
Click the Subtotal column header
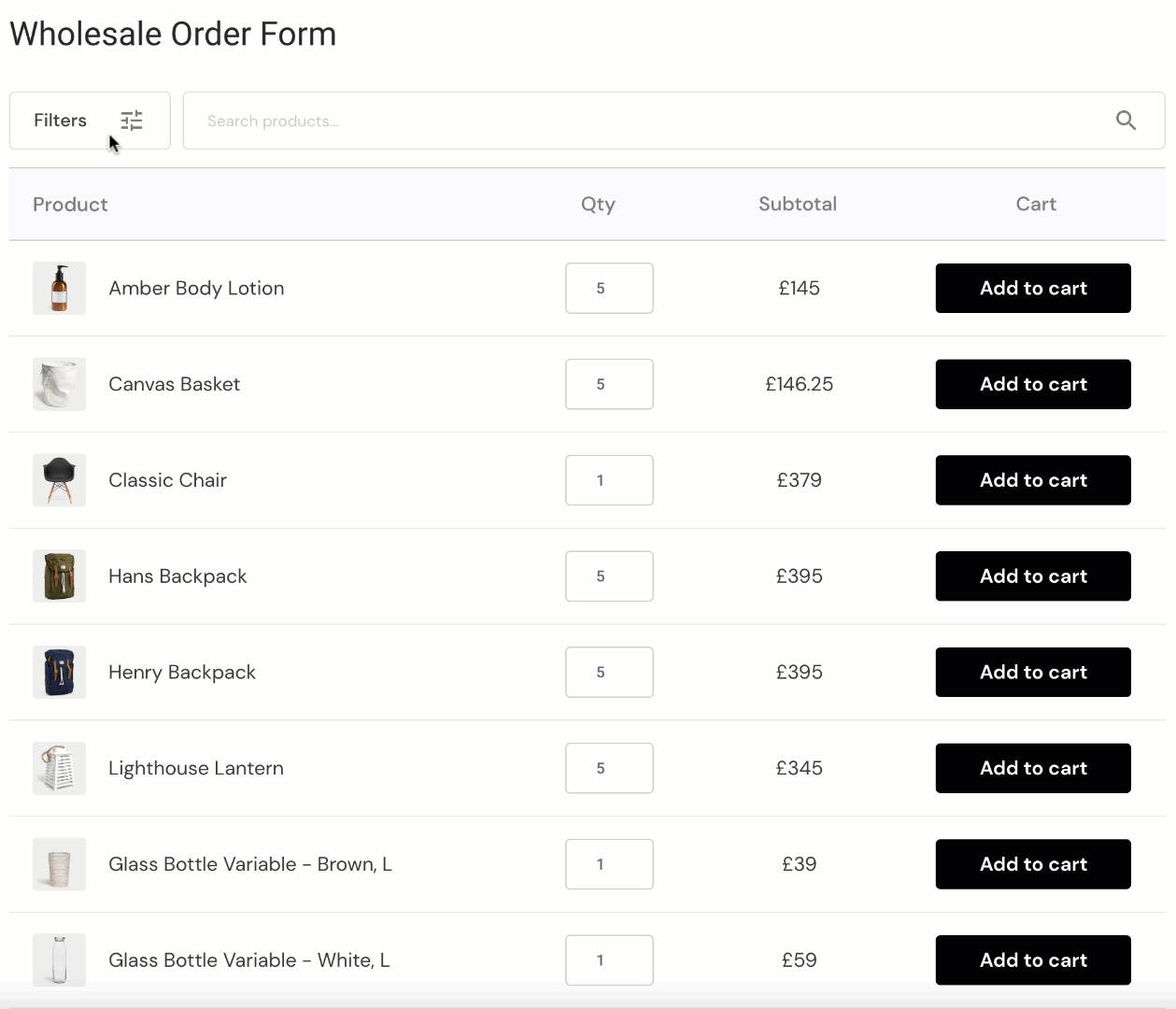coord(797,204)
